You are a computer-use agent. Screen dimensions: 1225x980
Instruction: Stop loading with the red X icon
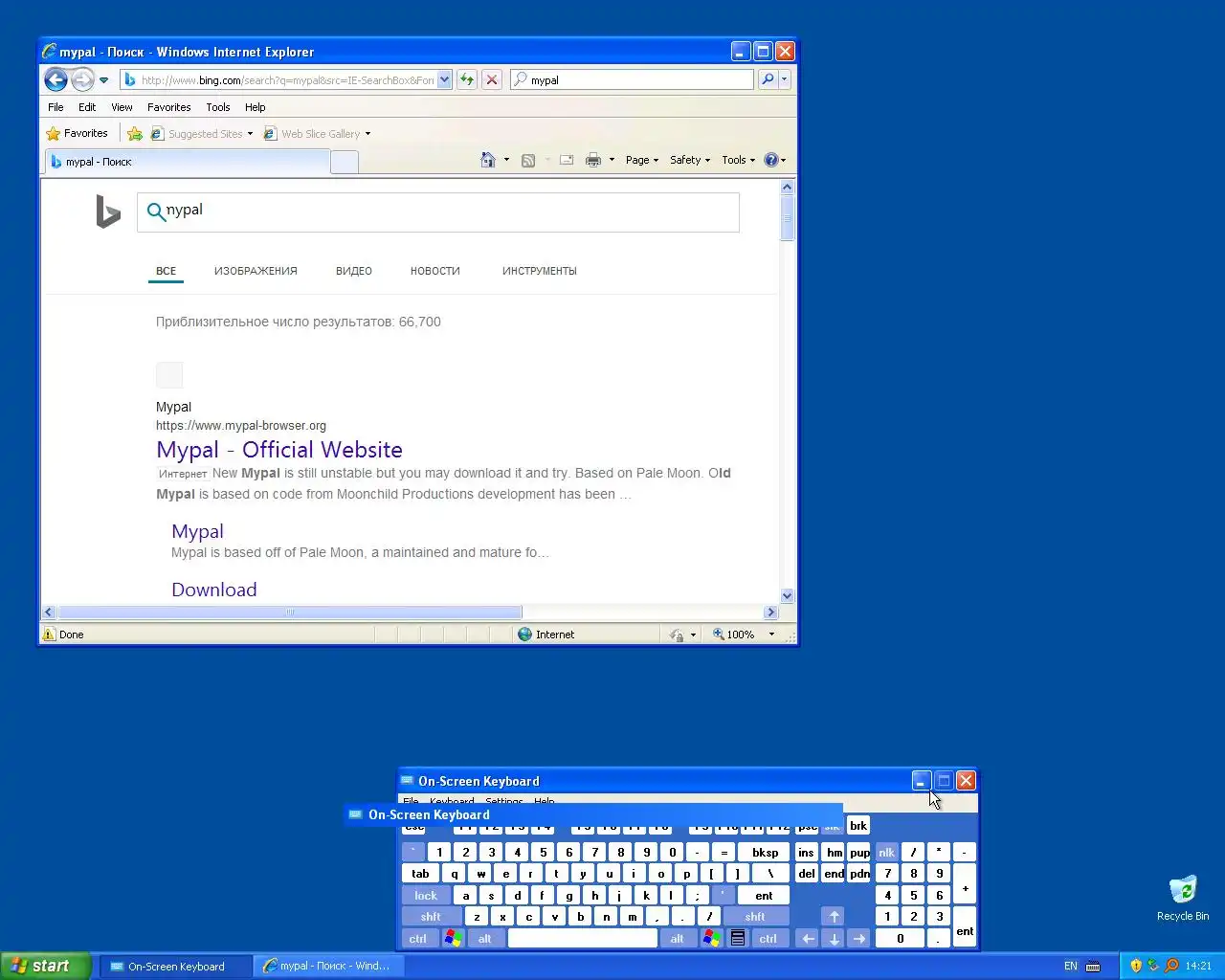491,79
